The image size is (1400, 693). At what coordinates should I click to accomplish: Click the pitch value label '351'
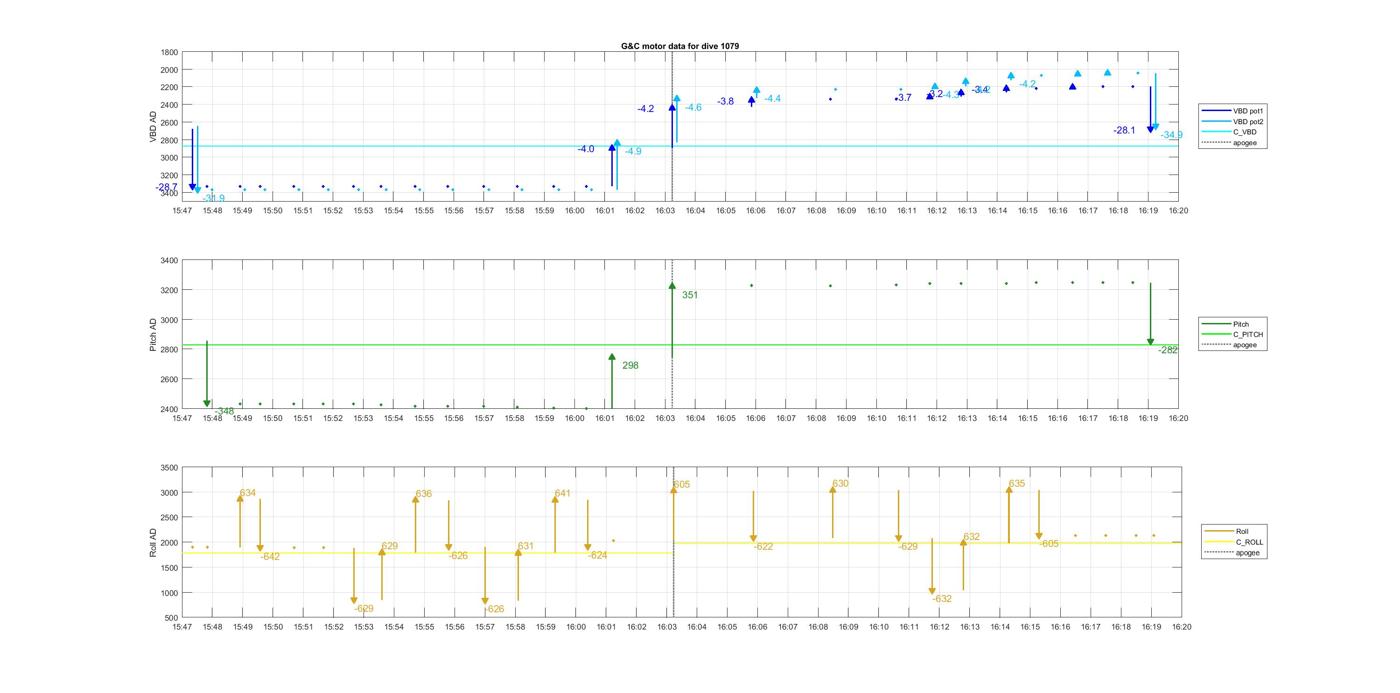coord(690,295)
